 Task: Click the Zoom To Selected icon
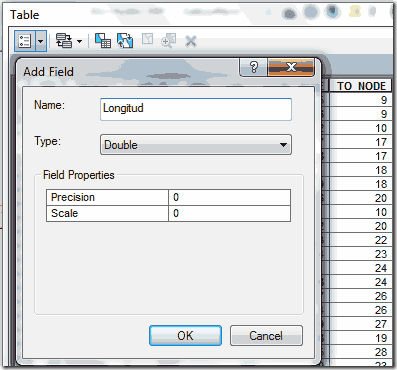(168, 41)
